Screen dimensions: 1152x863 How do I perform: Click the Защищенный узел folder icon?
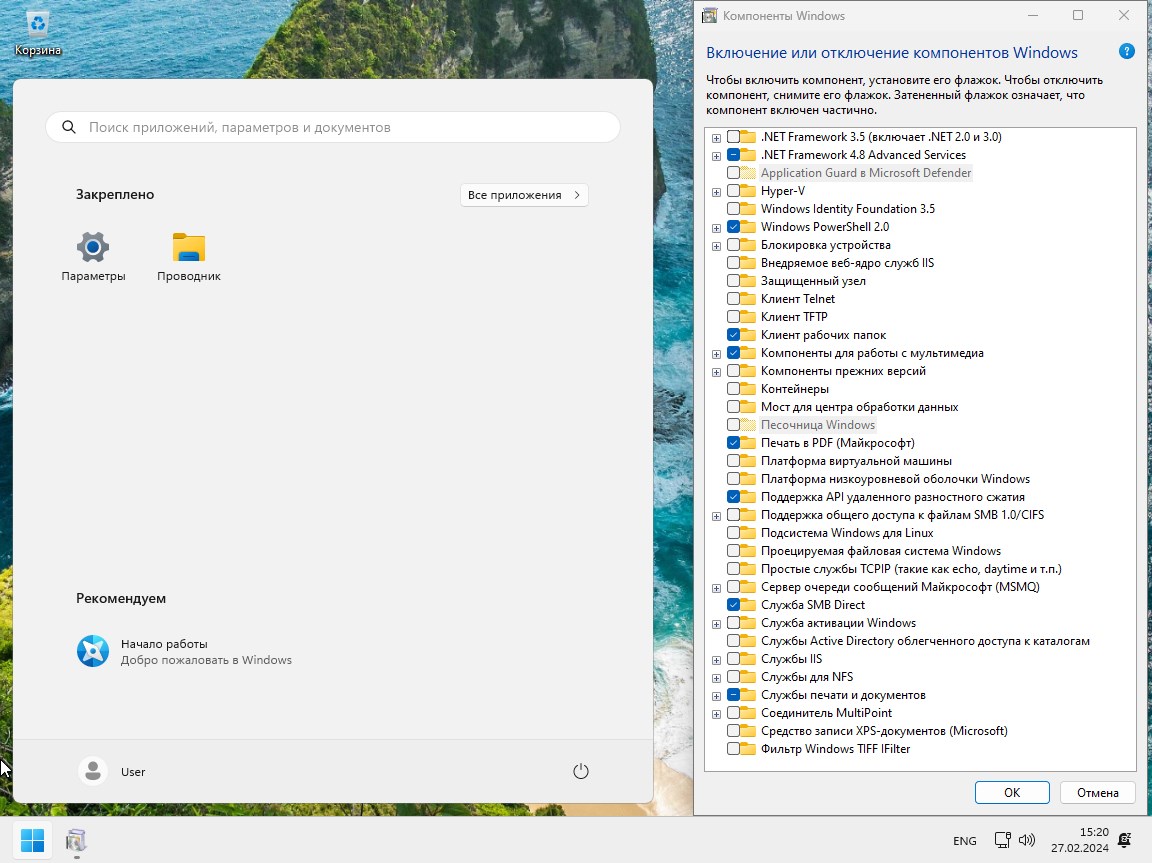(748, 281)
